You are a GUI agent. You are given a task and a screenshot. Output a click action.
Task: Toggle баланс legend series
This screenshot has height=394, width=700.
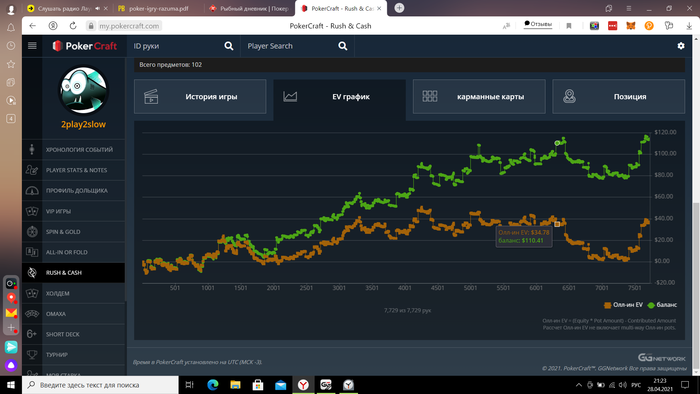(662, 305)
